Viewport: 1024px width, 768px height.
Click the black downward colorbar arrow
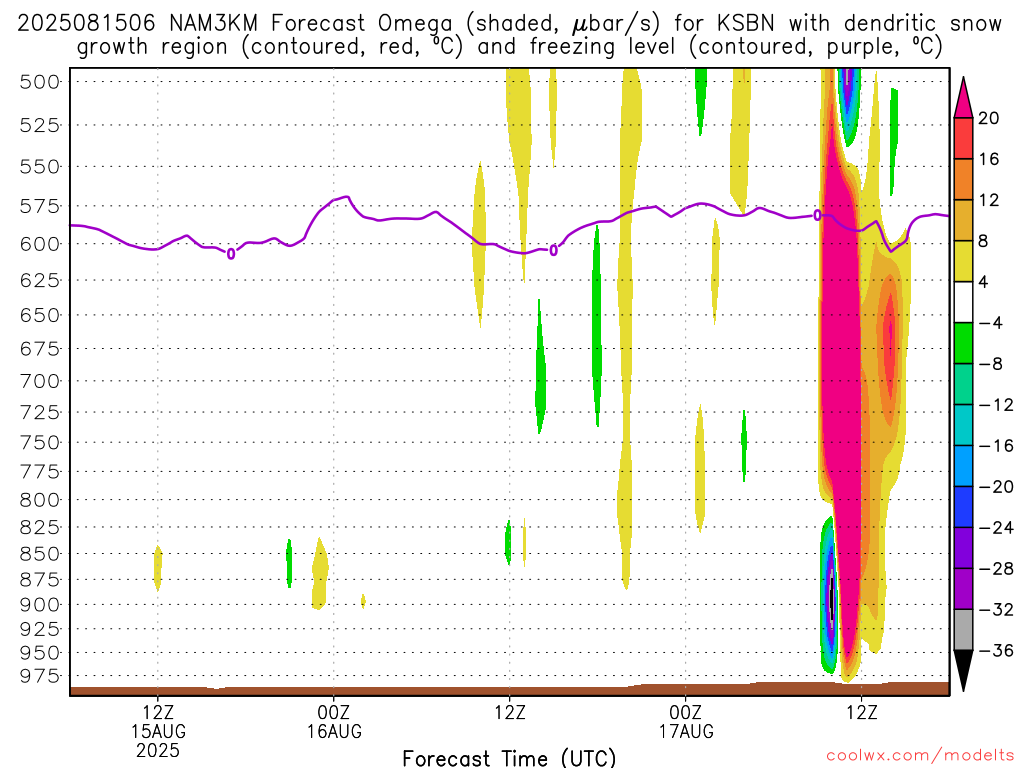963,671
